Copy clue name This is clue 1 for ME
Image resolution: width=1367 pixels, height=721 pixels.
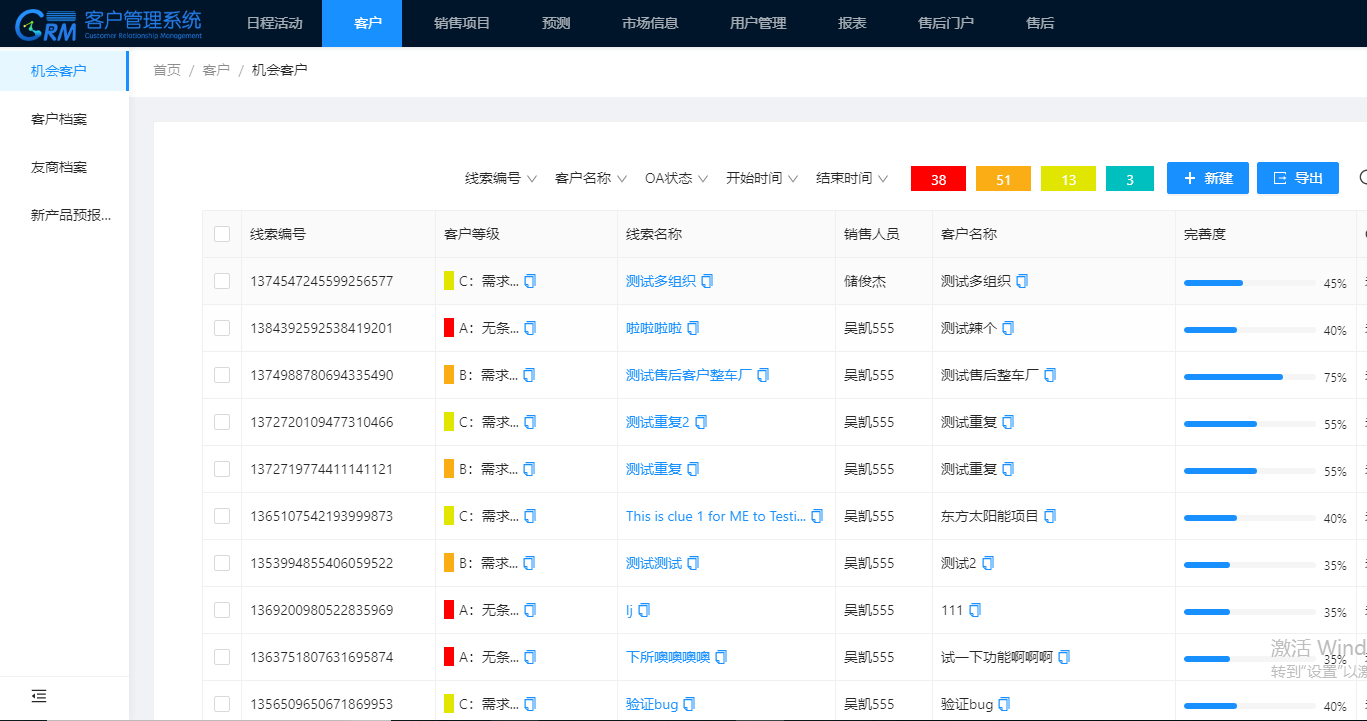(817, 516)
